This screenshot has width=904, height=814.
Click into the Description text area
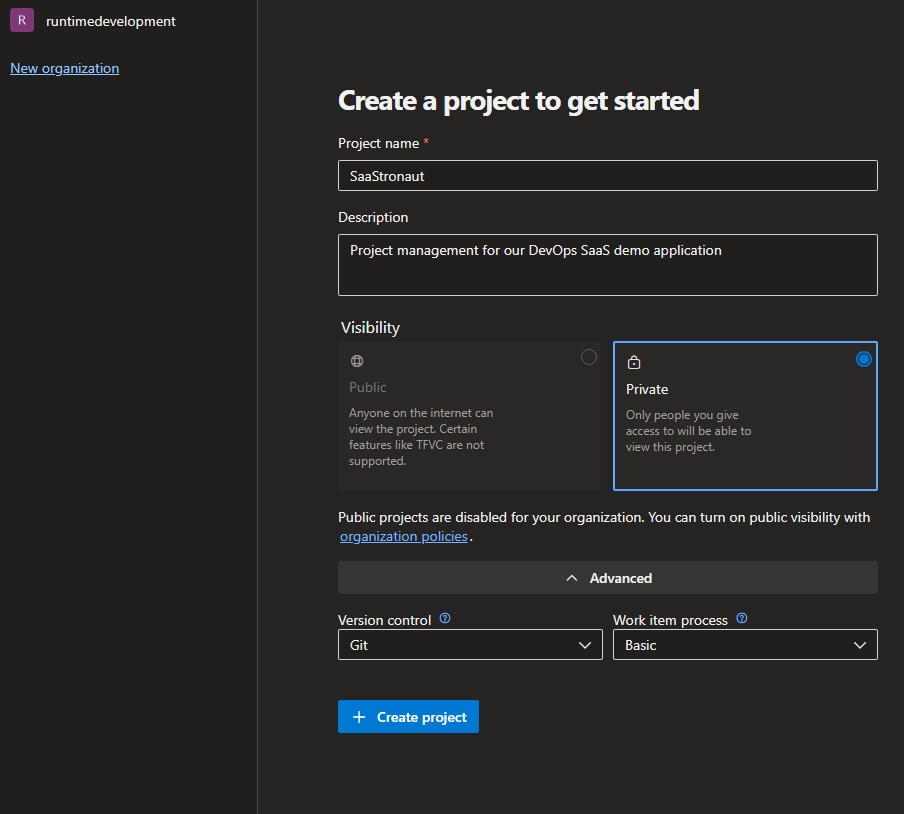click(607, 265)
